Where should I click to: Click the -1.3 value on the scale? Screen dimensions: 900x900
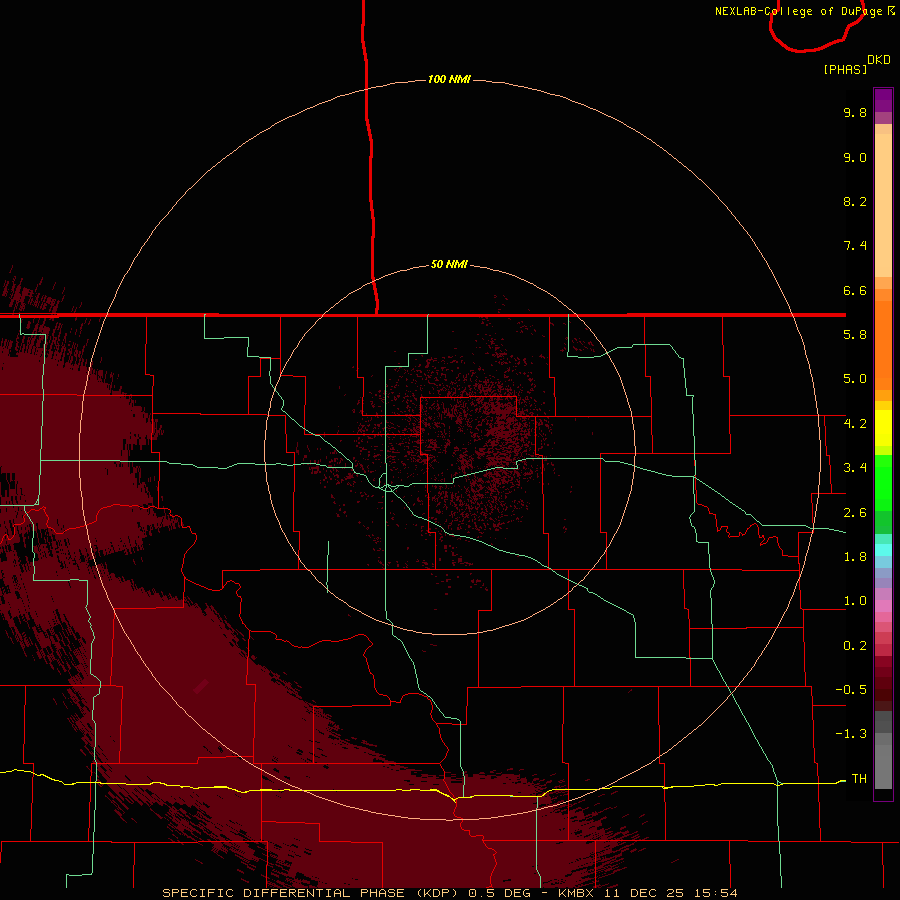pyautogui.click(x=851, y=734)
